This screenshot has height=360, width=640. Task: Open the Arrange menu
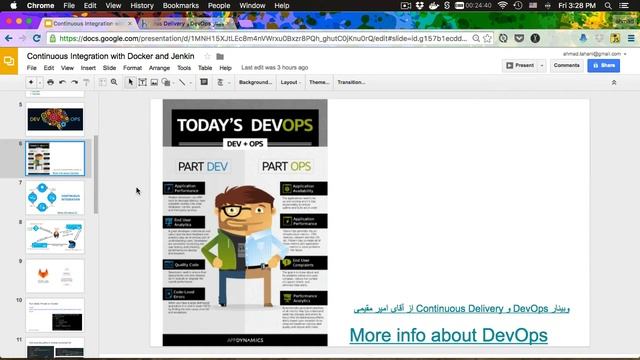(x=159, y=68)
